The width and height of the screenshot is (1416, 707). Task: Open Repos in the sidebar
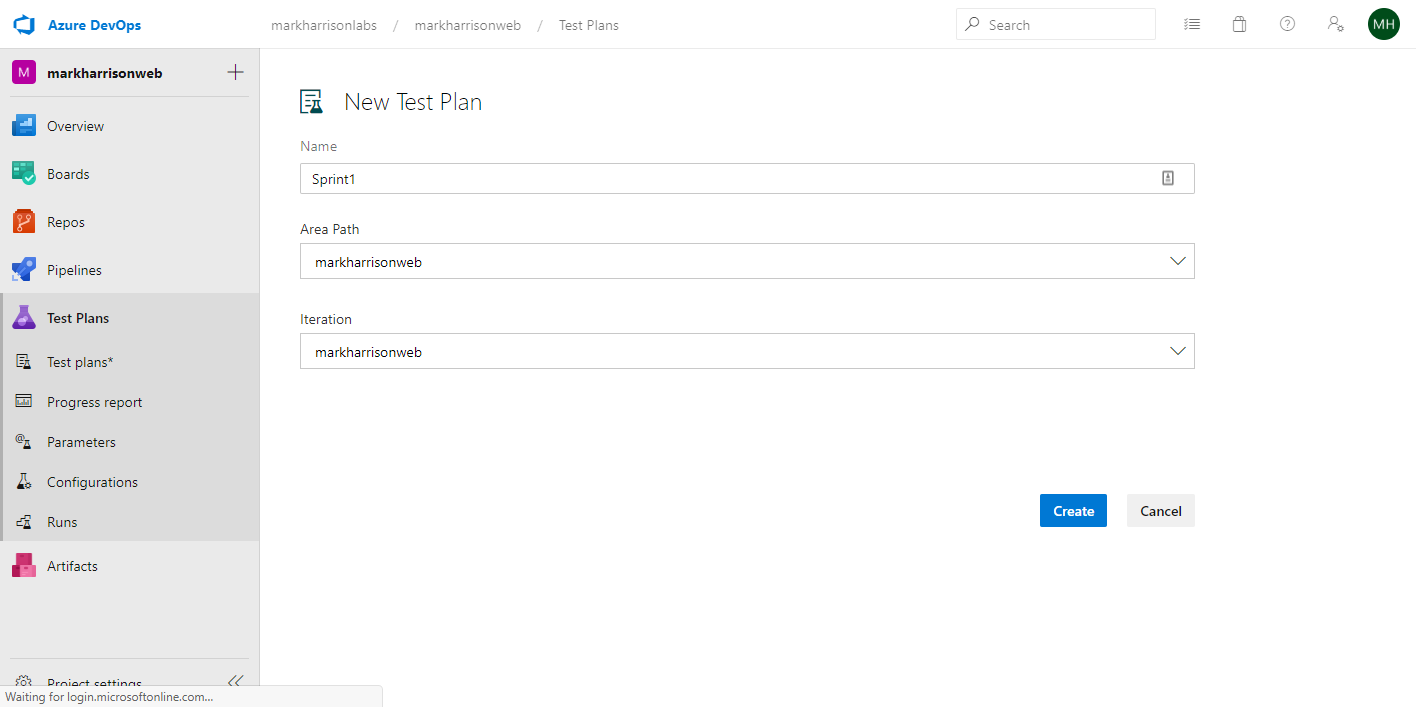(x=66, y=222)
